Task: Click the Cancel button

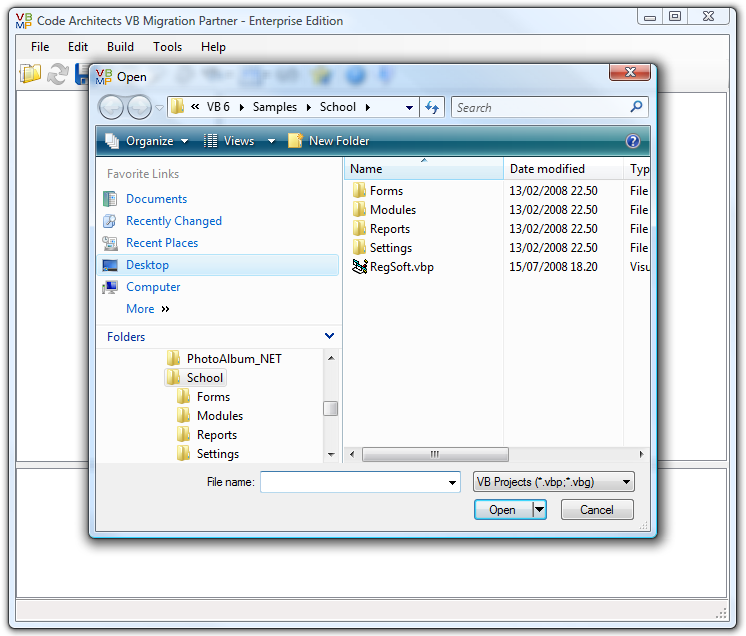Action: pos(597,510)
